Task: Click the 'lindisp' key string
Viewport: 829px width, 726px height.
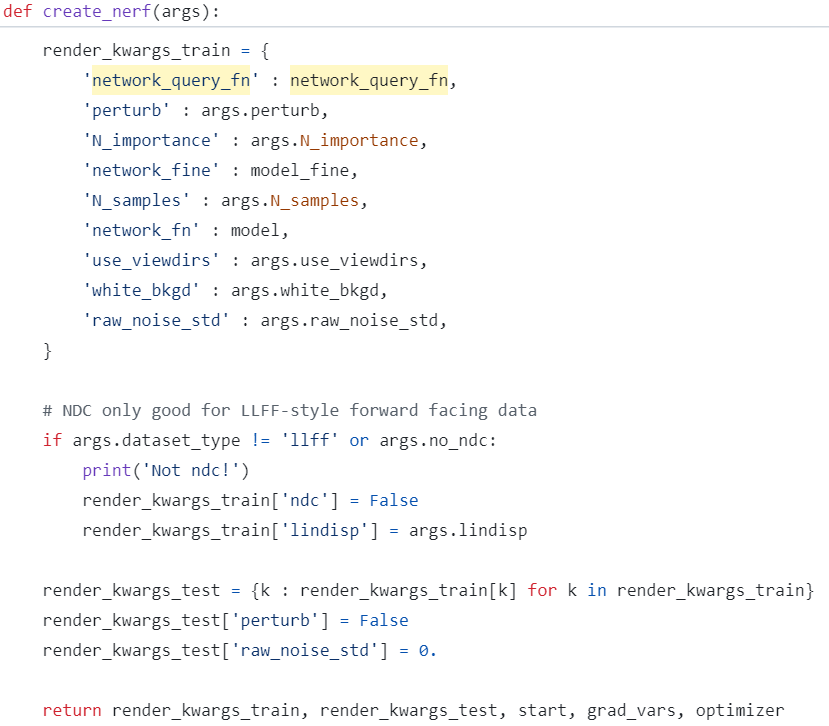Action: [324, 530]
